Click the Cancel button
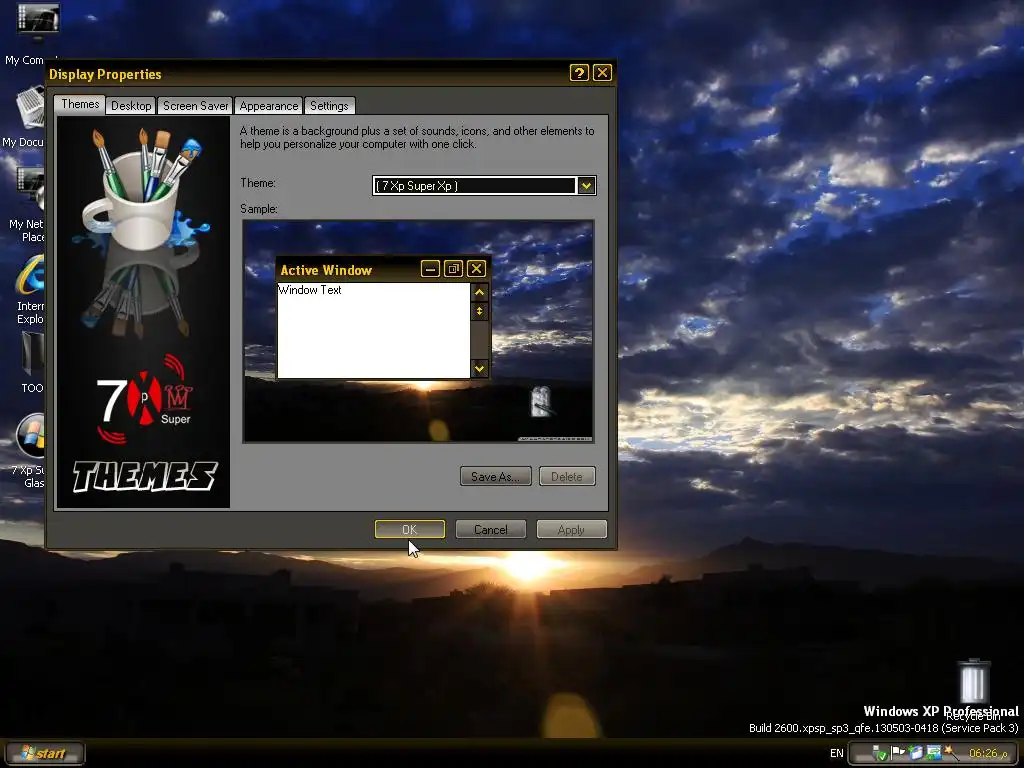 (x=490, y=529)
